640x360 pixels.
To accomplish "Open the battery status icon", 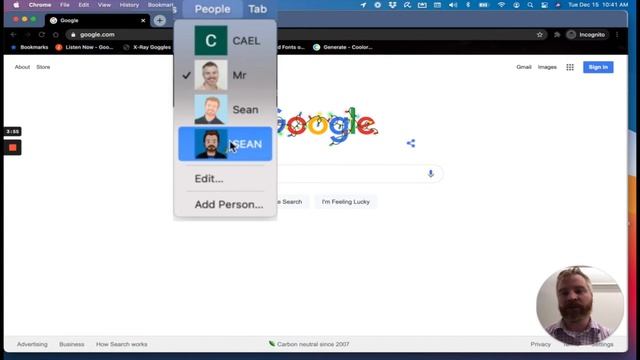I will [x=484, y=5].
